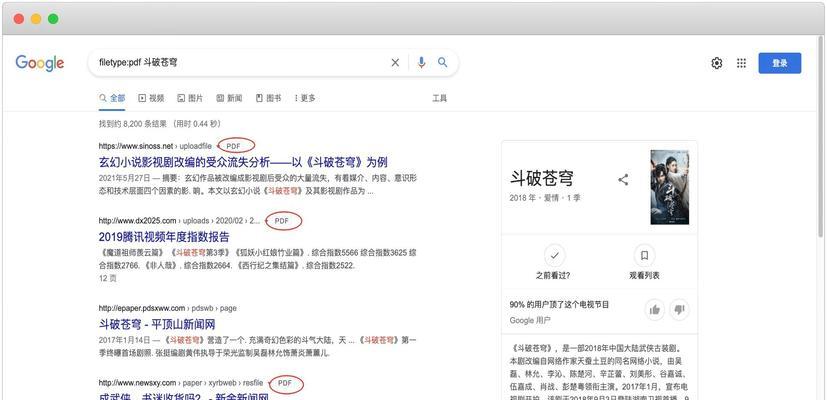Switch to the 视频 tab
827x400 pixels.
151,98
